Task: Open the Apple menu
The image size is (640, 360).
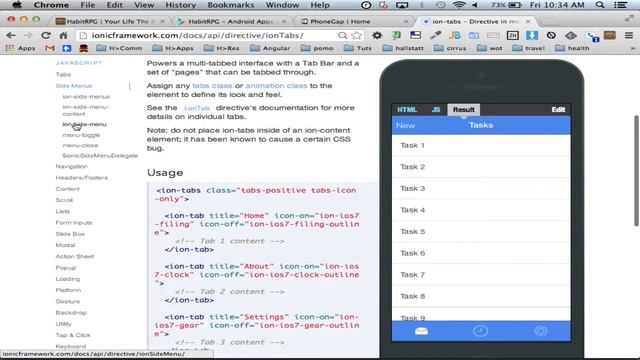Action: coord(17,5)
